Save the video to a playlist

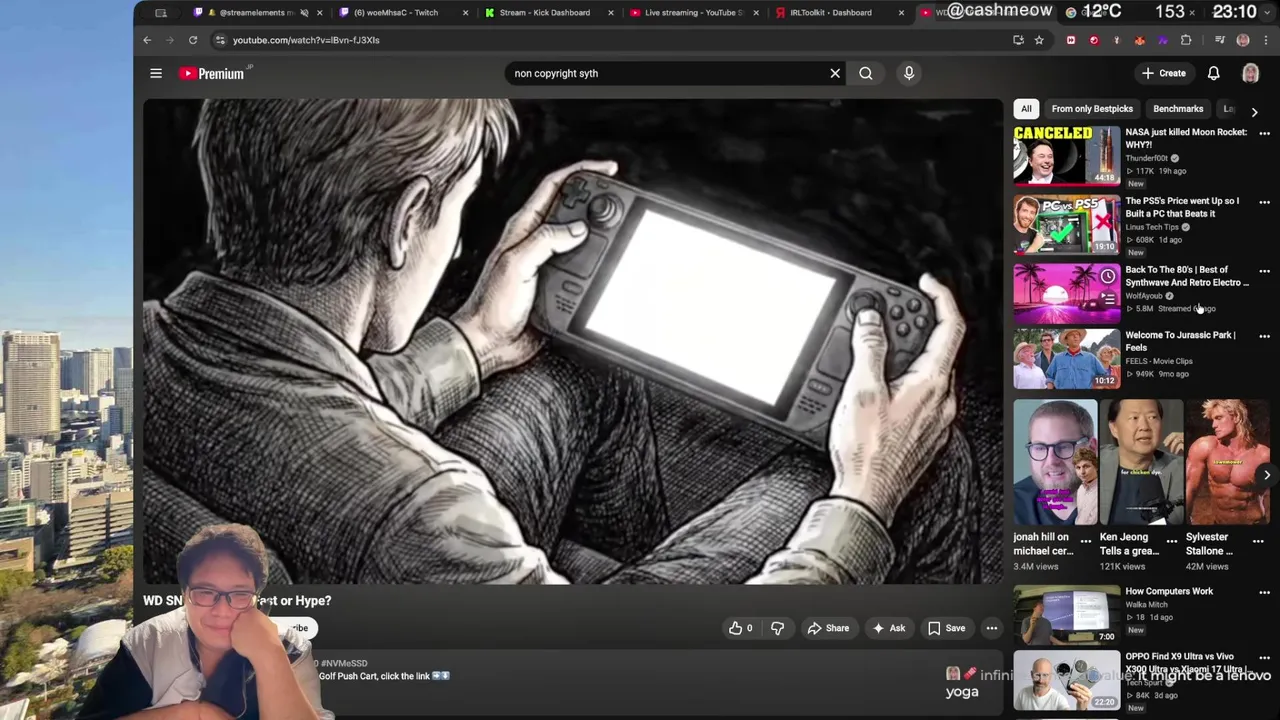point(946,628)
